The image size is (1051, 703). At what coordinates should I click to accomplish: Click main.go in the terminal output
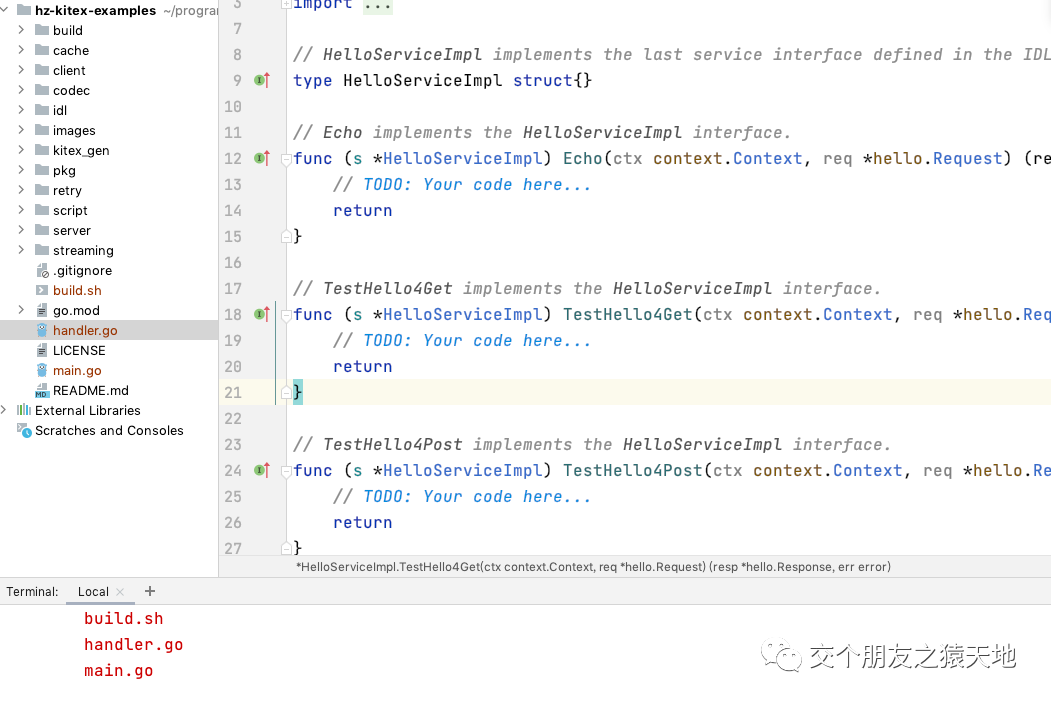click(119, 671)
